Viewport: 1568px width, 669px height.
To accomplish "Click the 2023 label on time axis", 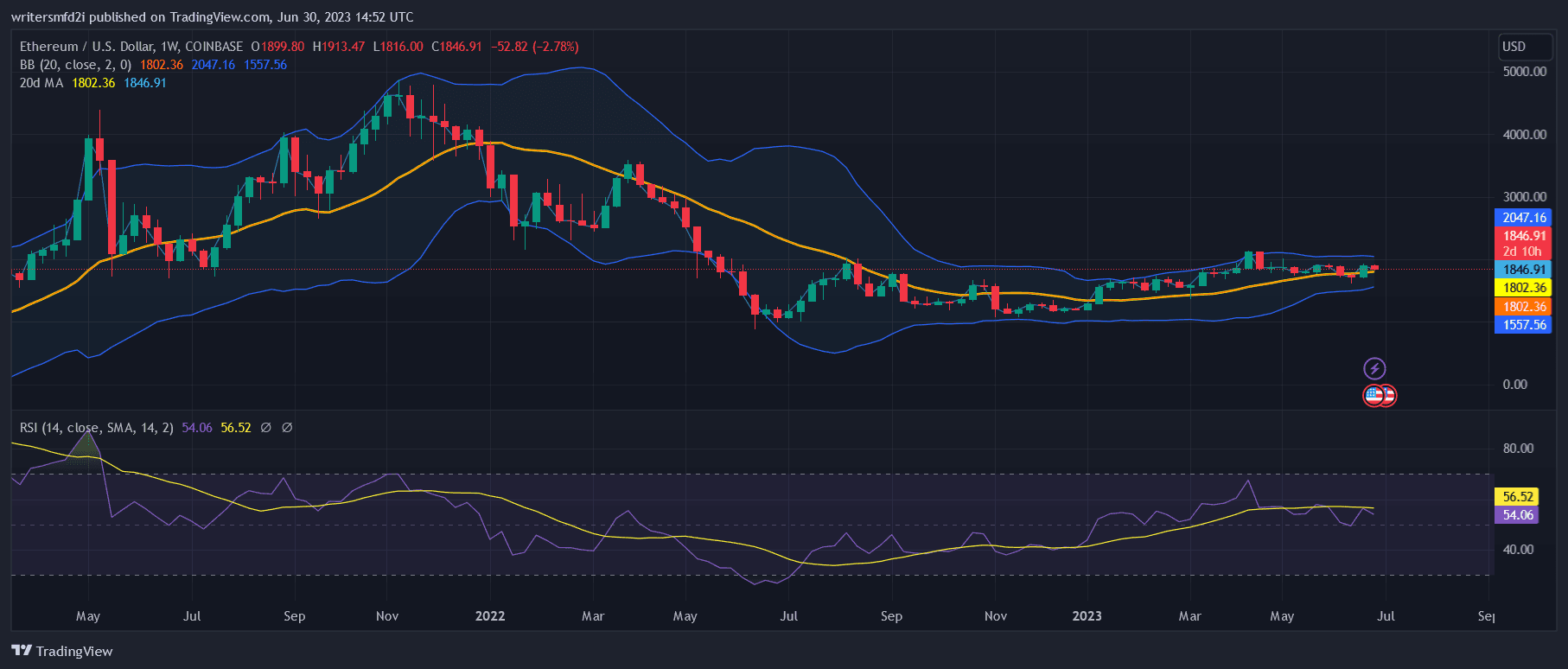I will click(x=1087, y=616).
